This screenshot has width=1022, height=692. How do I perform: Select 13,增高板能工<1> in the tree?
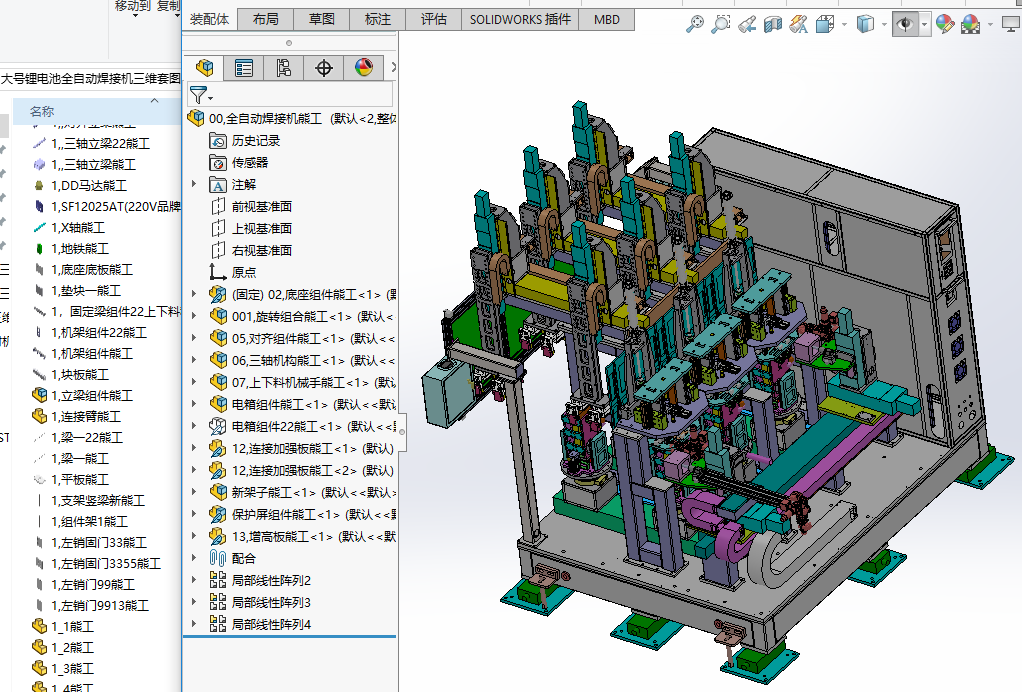[x=302, y=536]
